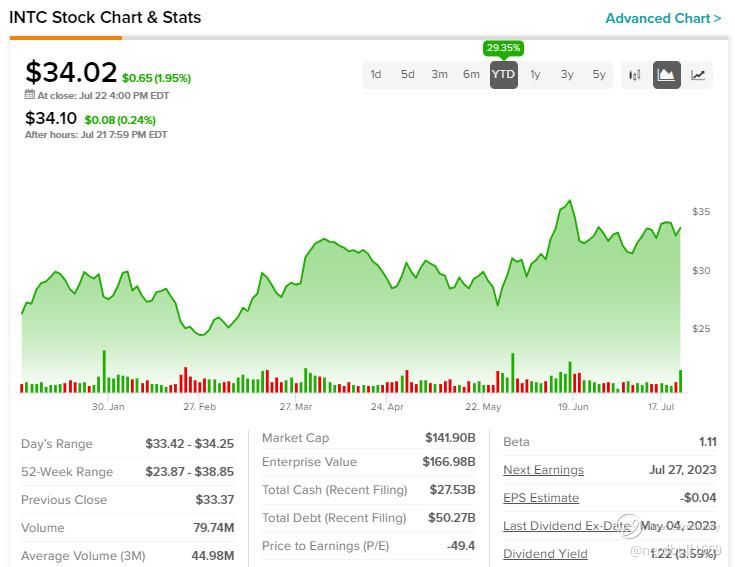This screenshot has height=567, width=735.
Task: Click the EPS estimate value -$0.04
Action: click(x=698, y=498)
